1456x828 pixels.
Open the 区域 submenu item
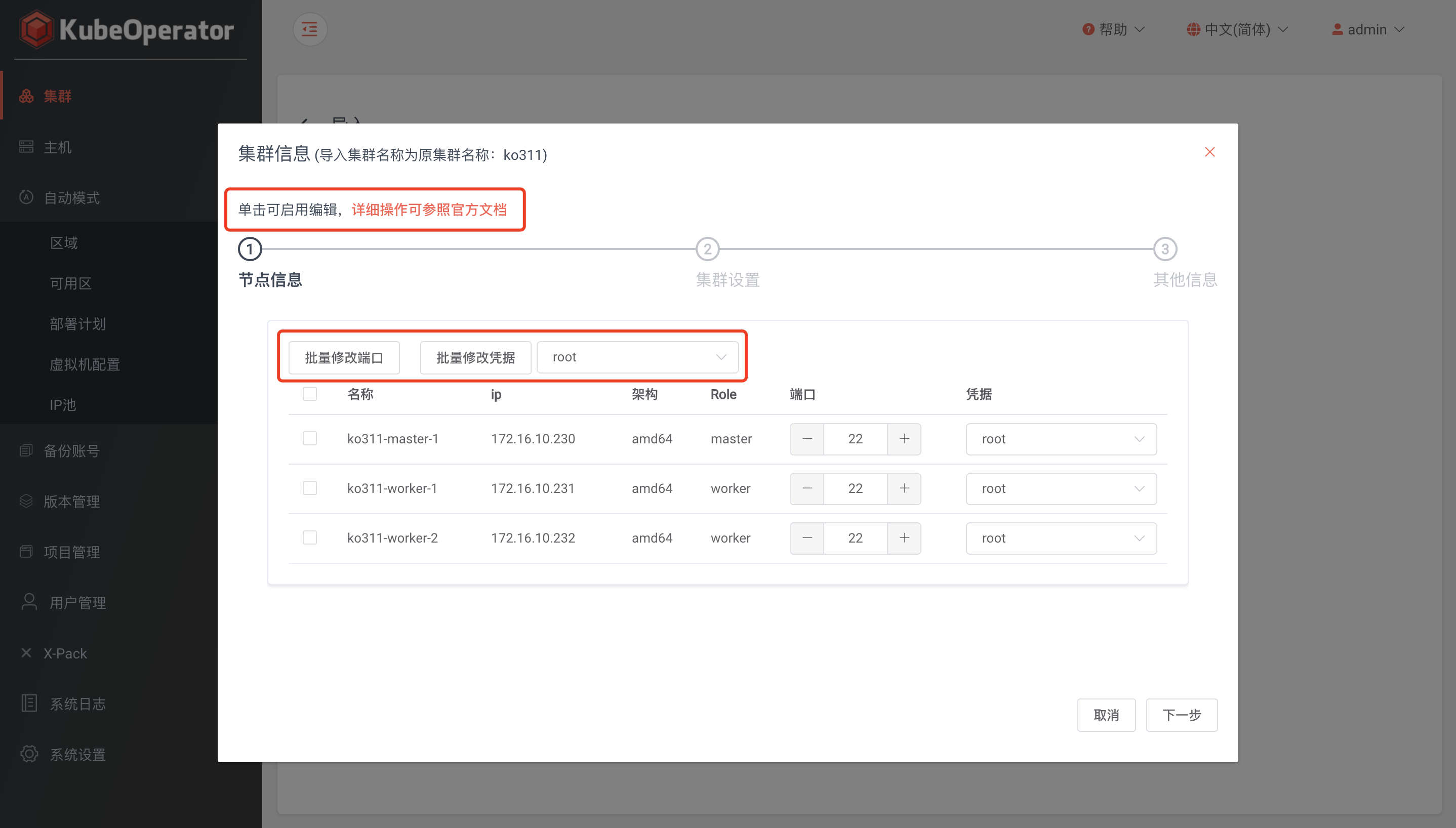pyautogui.click(x=64, y=243)
